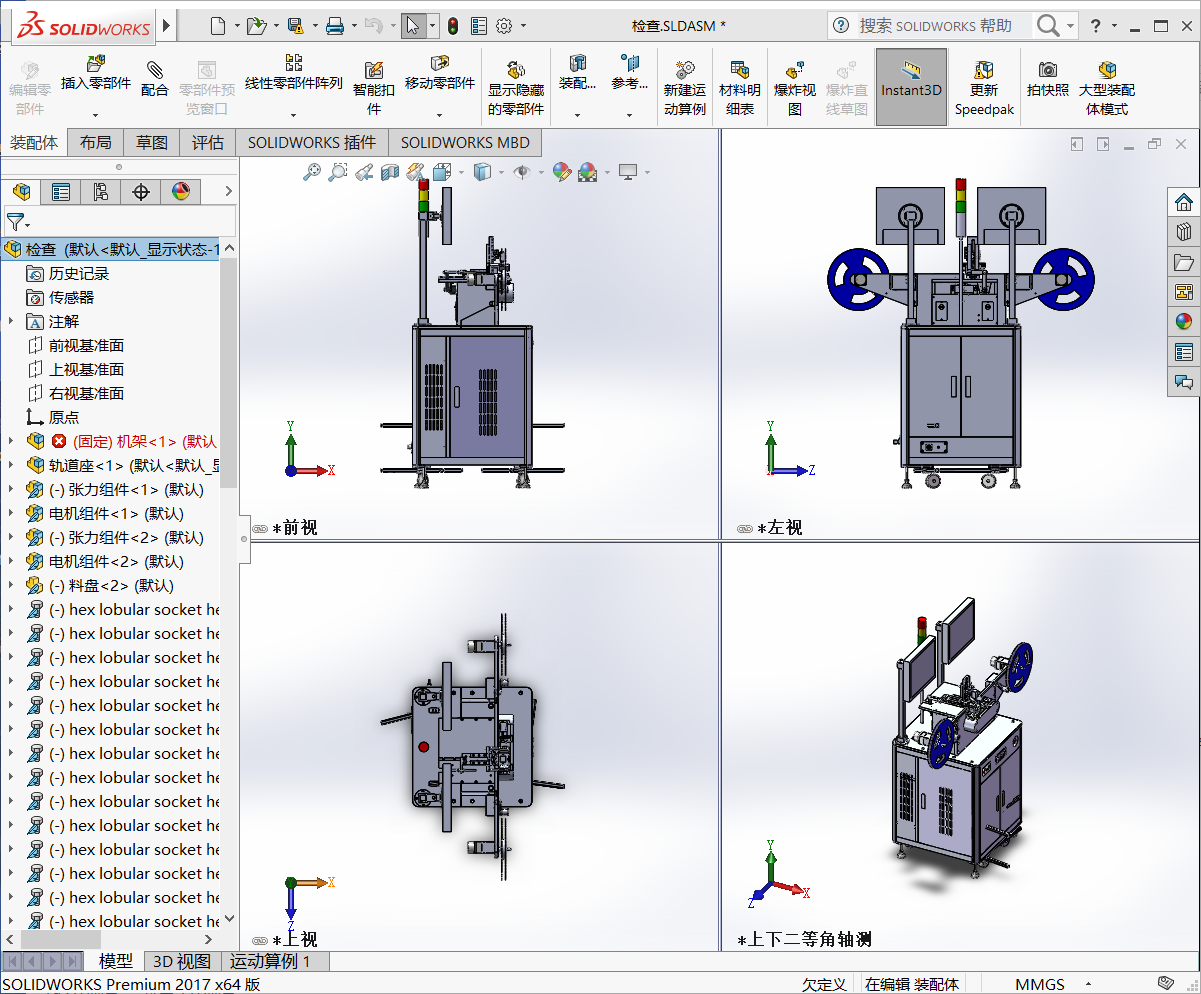Screen dimensions: 1201x994
Task: Click the Rebuild traffic light icon
Action: tap(452, 26)
